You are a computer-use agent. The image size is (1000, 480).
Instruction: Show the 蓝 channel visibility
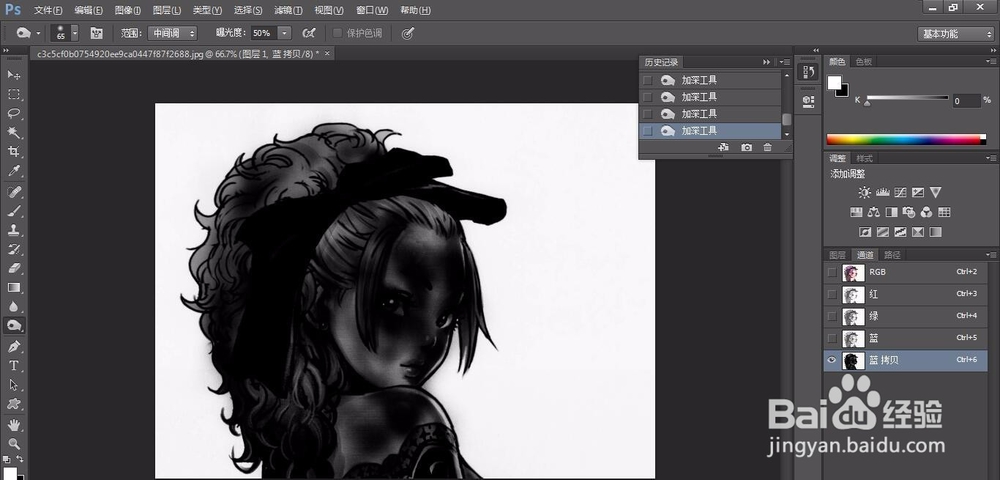[832, 338]
